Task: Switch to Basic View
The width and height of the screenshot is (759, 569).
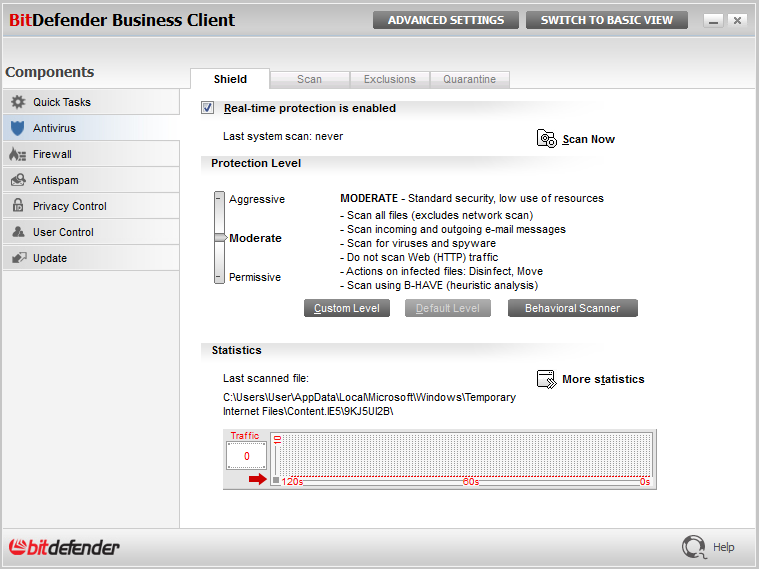Action: tap(607, 20)
